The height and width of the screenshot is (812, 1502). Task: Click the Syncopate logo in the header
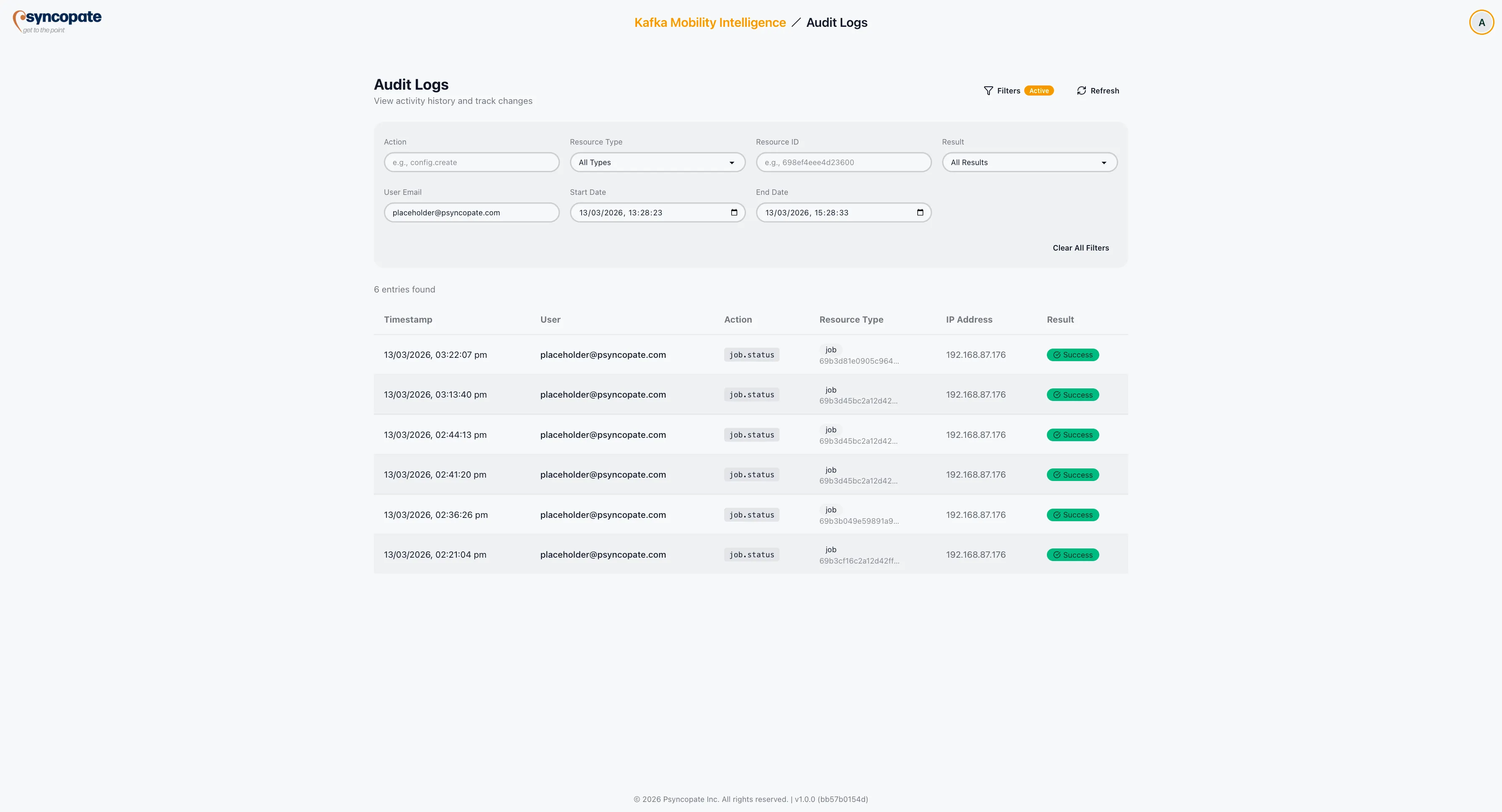point(57,21)
